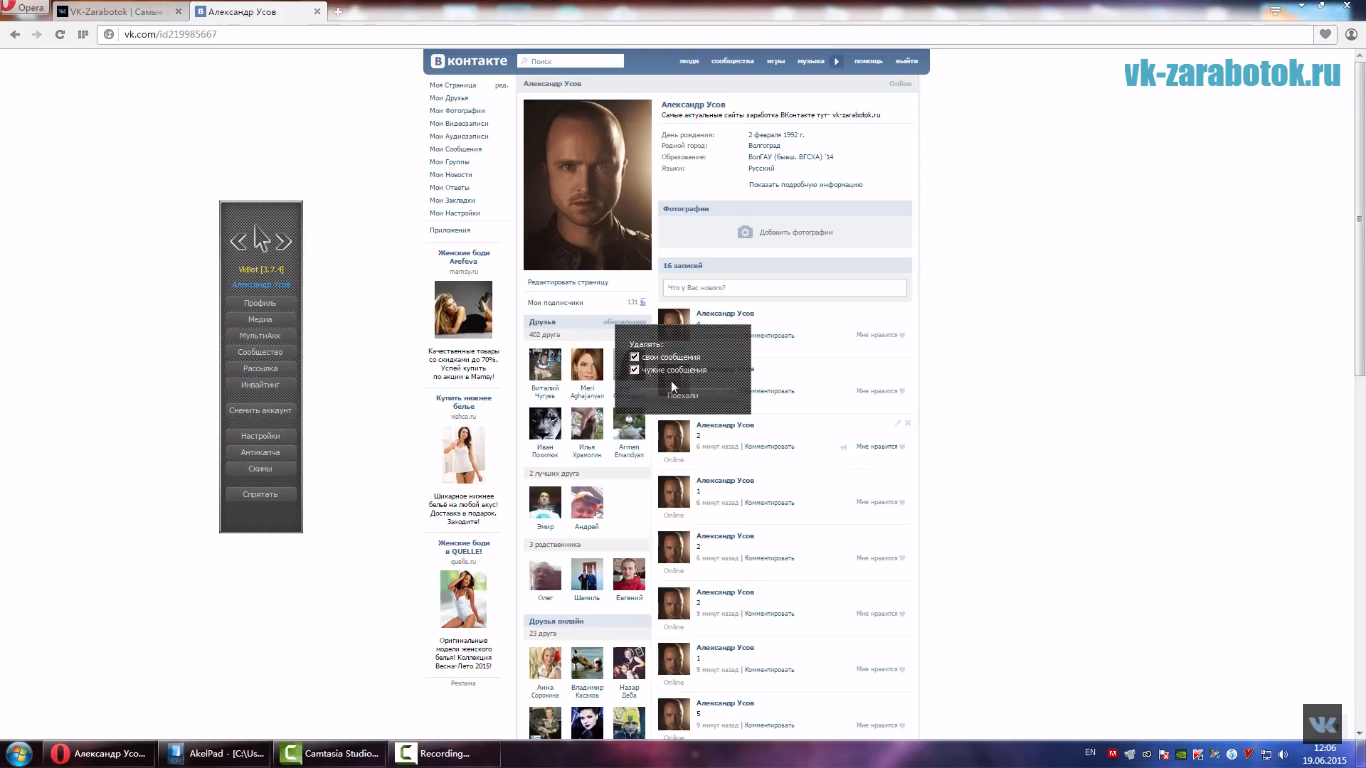Click the address bar with vk.com/id219985667
Image resolution: width=1366 pixels, height=768 pixels.
(x=705, y=34)
